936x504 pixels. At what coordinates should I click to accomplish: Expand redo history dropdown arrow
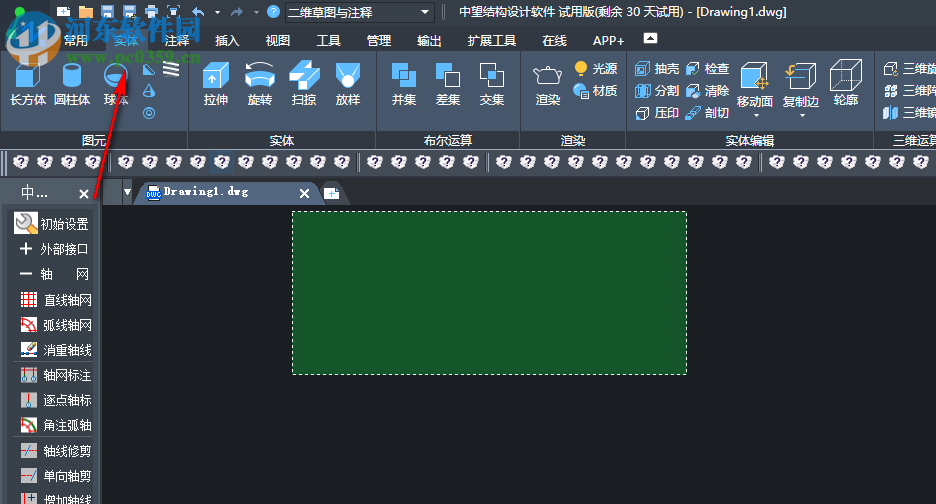[x=256, y=12]
